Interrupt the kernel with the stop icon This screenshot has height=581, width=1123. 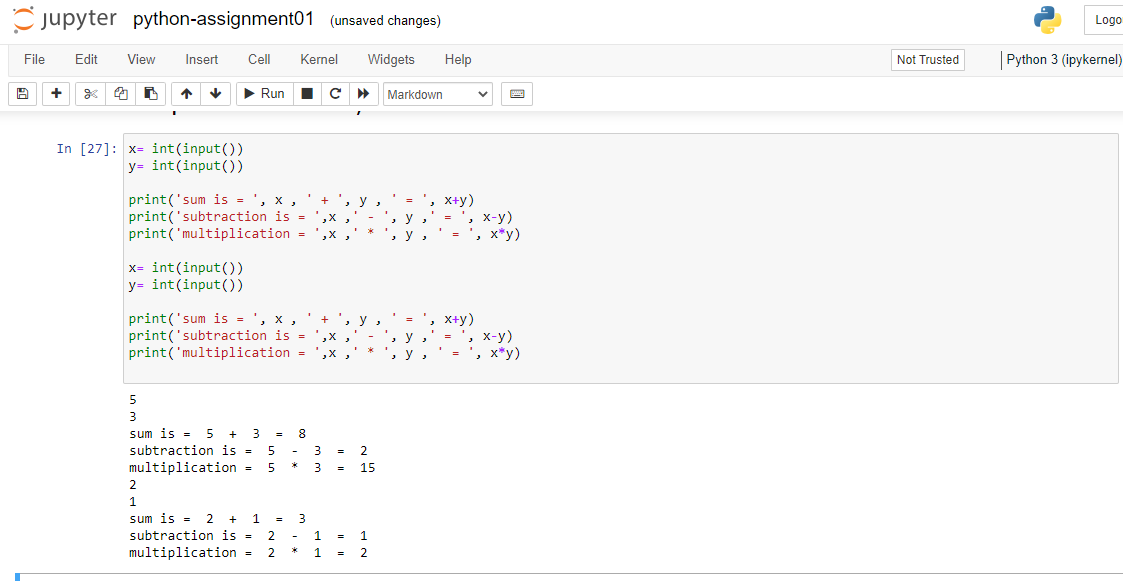click(307, 94)
